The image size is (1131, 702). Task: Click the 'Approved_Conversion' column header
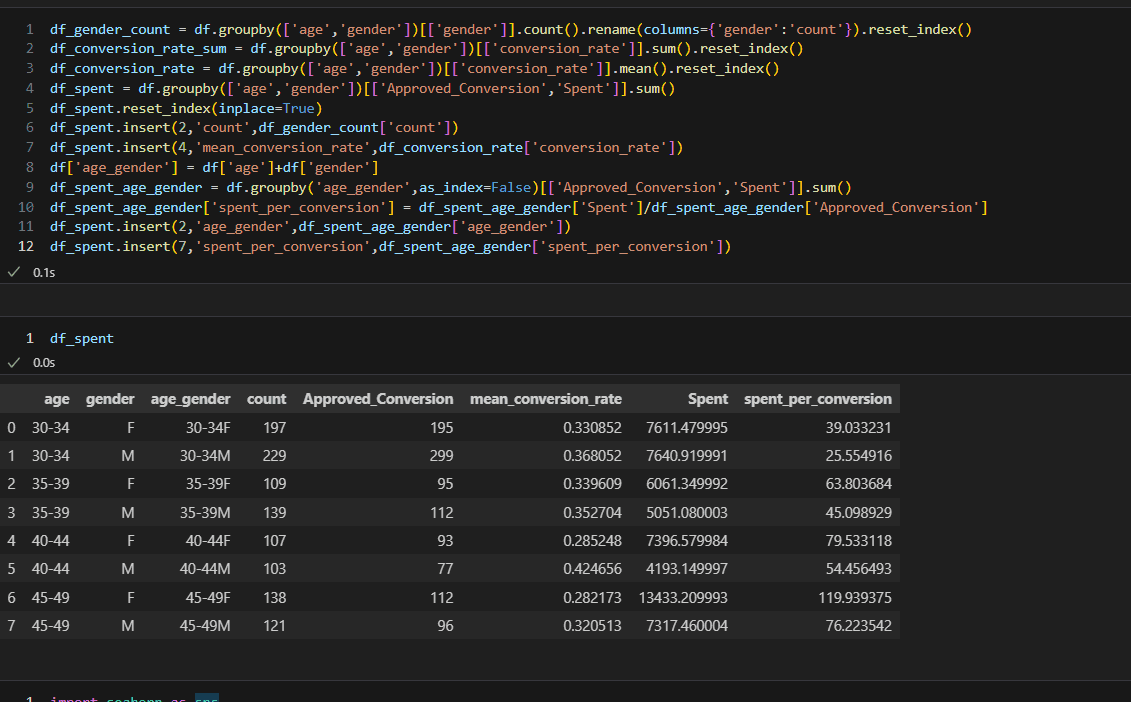(x=378, y=399)
